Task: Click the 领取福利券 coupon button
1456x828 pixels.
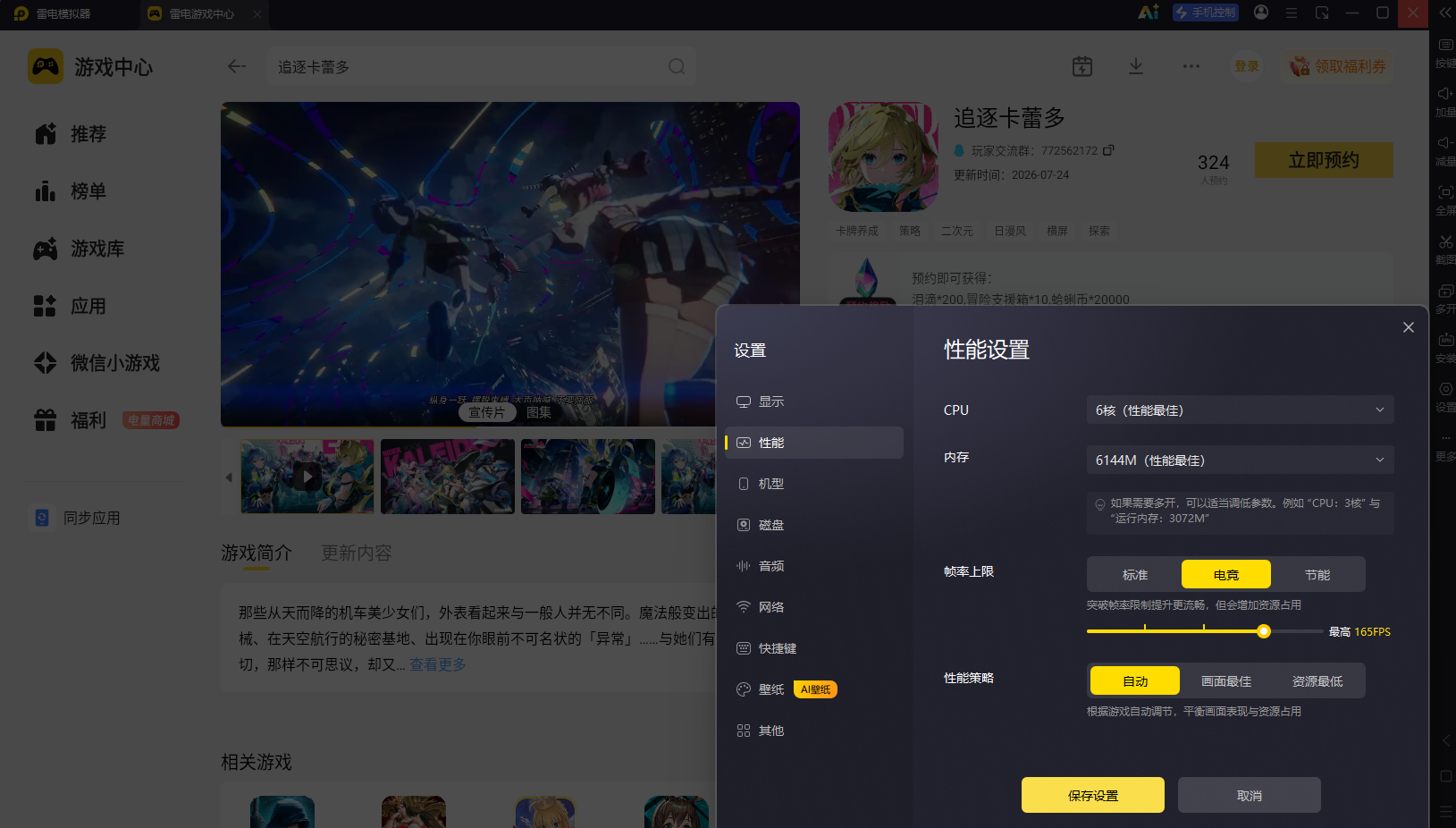Action: (x=1337, y=66)
